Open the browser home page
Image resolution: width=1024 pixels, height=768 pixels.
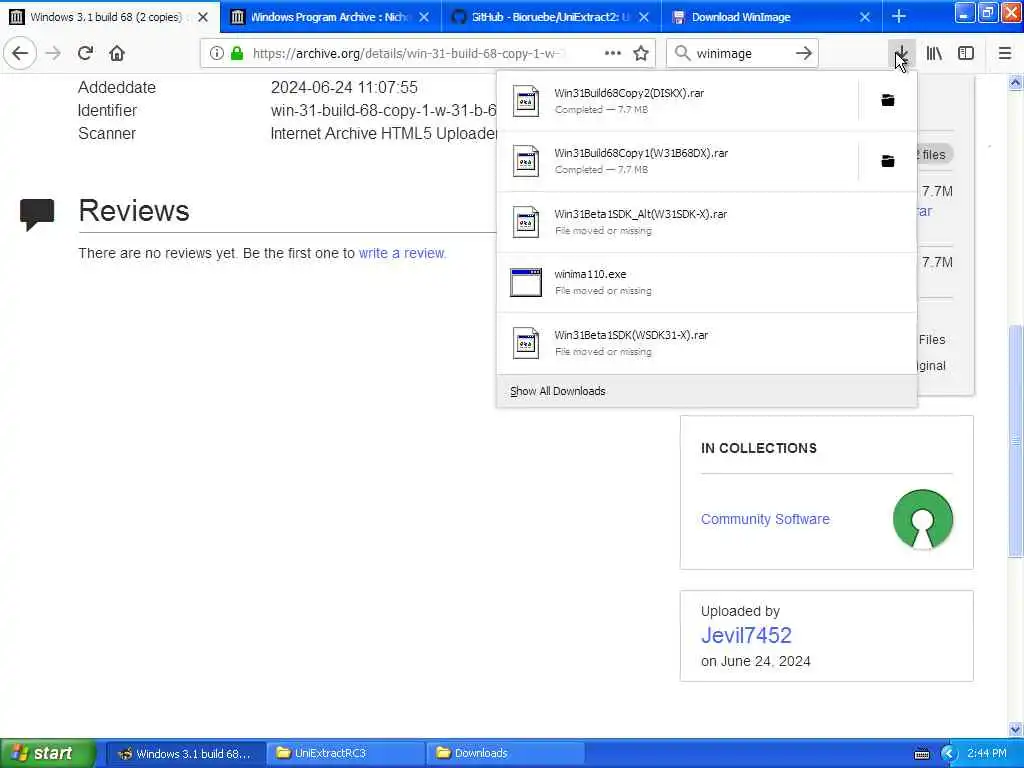[x=117, y=53]
